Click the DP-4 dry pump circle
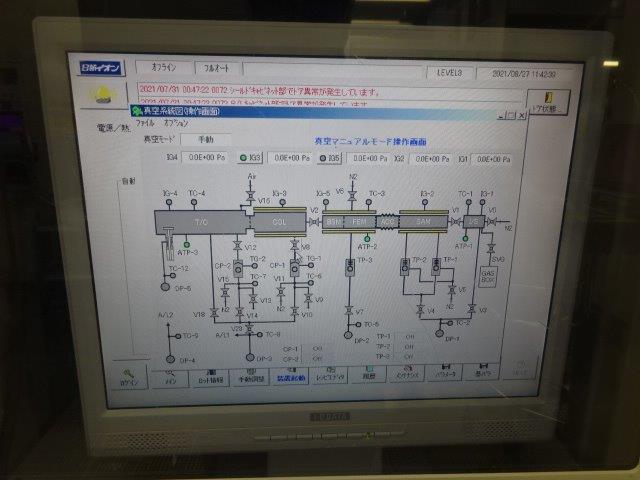The height and width of the screenshot is (480, 640). click(171, 359)
